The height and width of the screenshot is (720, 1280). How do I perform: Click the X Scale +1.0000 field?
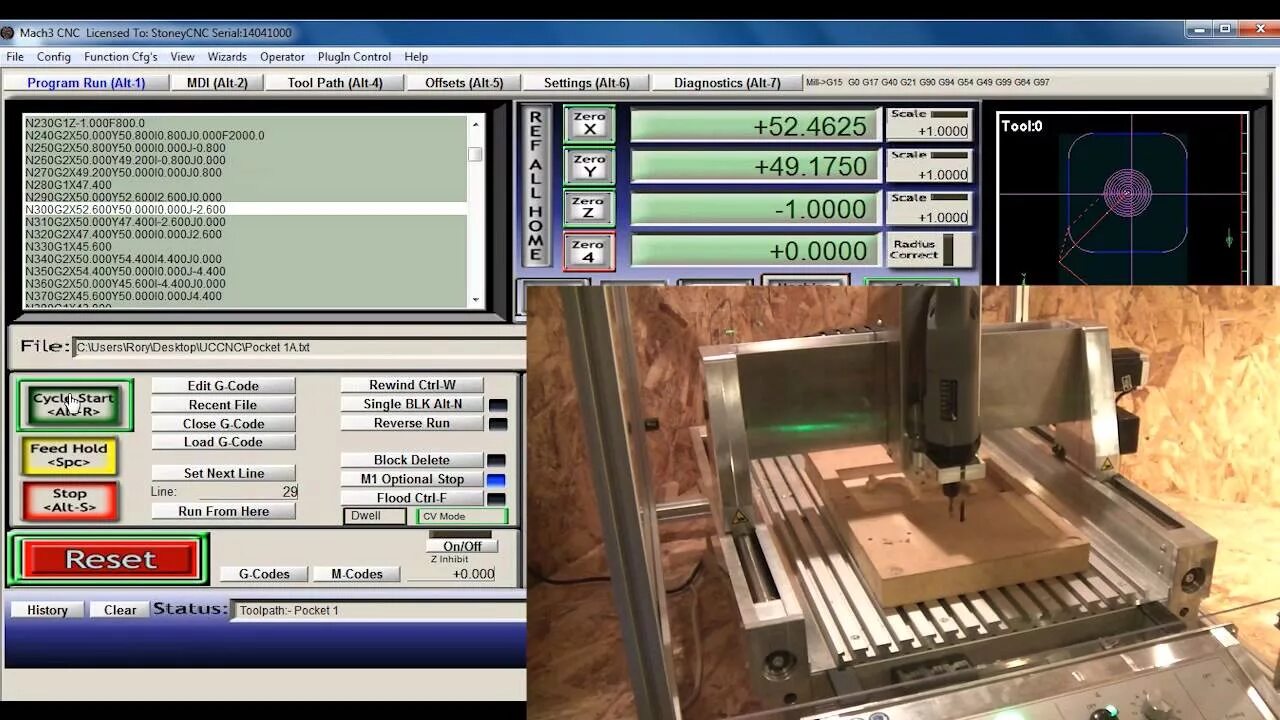[930, 131]
